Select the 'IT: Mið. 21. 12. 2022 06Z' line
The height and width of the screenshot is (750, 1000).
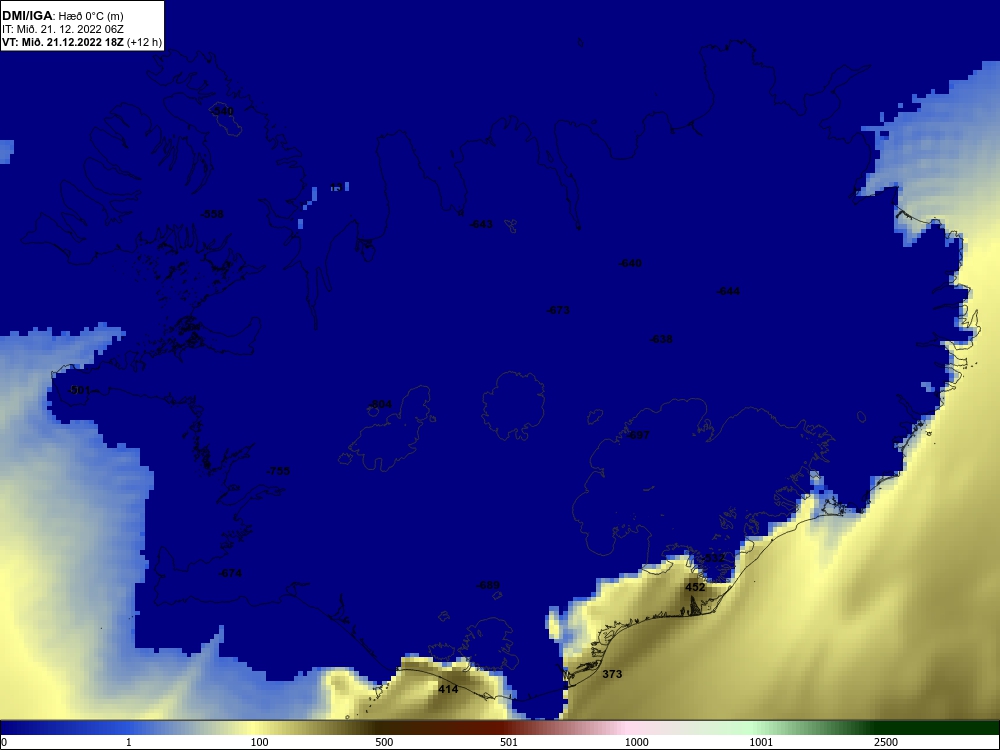[61, 29]
